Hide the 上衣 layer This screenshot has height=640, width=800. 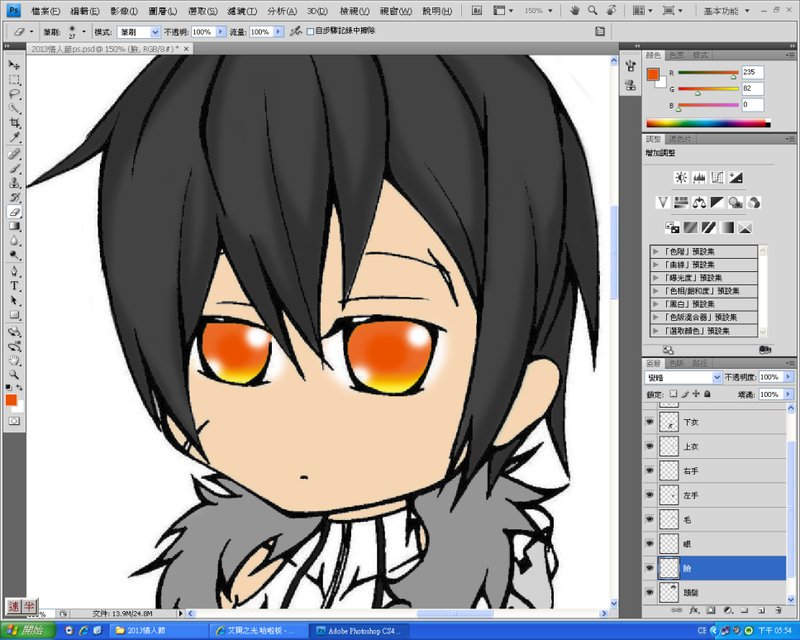[x=649, y=447]
